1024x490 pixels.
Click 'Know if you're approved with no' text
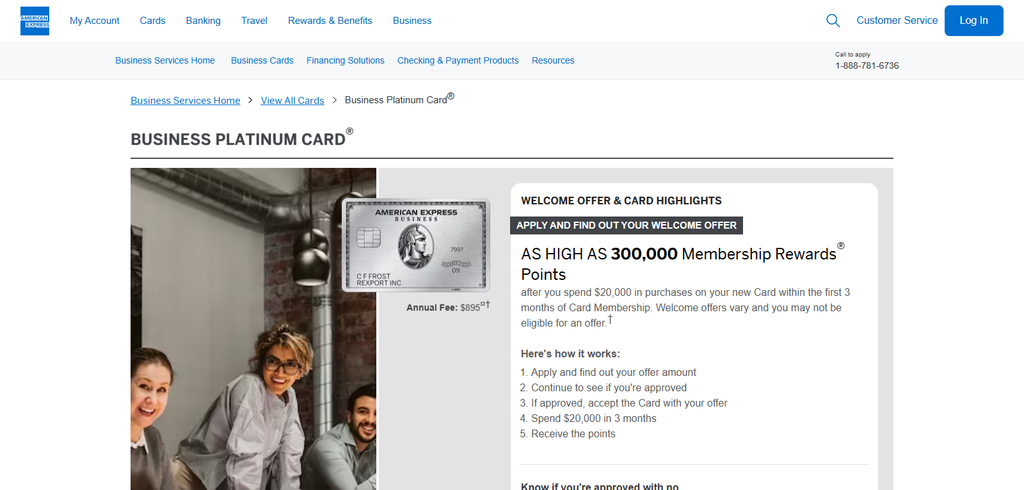pos(600,487)
